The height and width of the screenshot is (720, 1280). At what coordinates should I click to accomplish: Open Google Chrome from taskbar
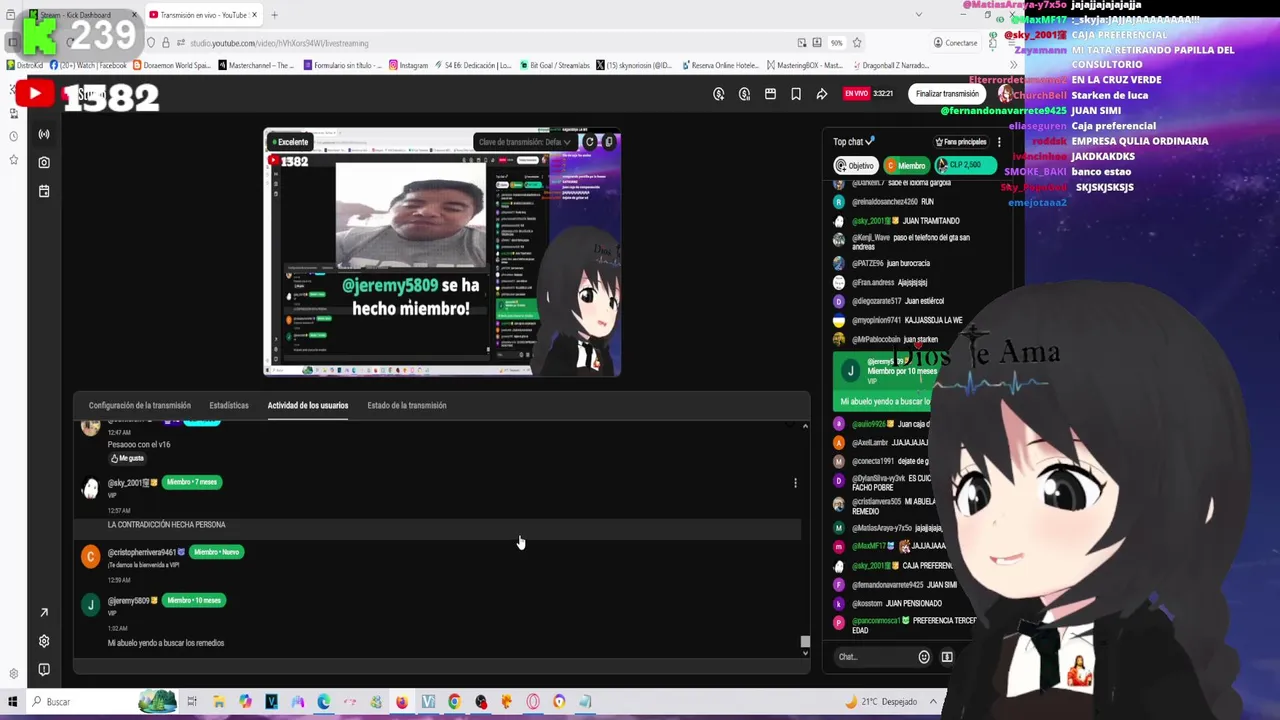click(x=454, y=701)
